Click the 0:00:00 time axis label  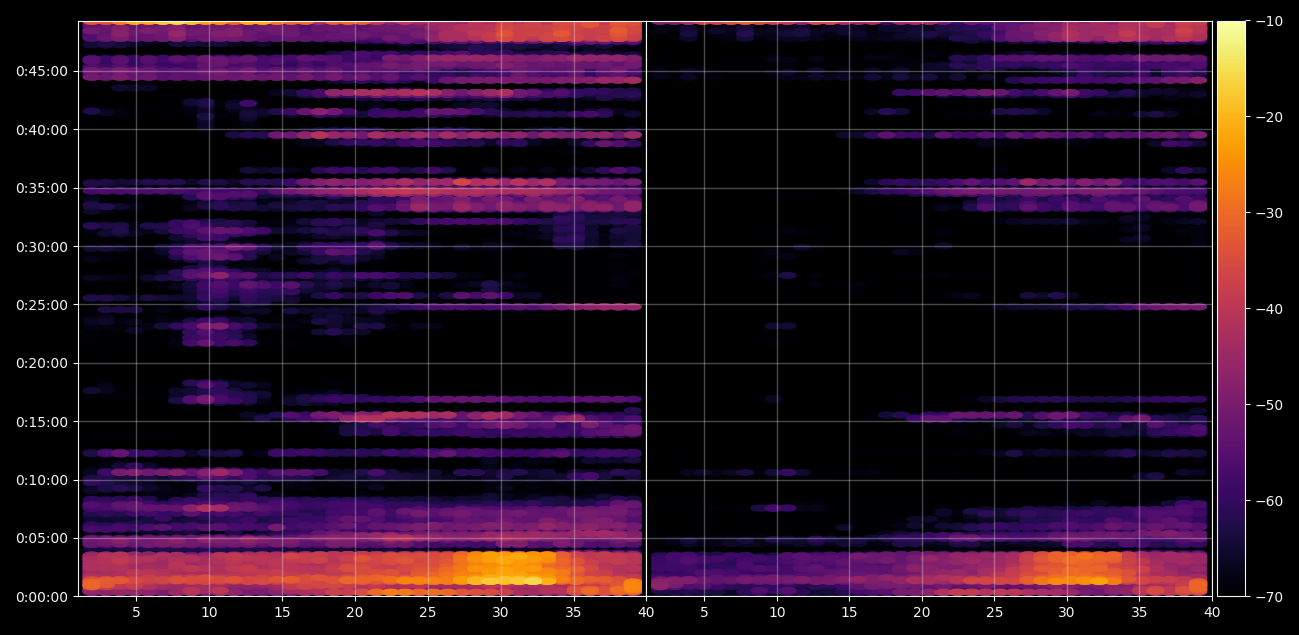point(42,596)
